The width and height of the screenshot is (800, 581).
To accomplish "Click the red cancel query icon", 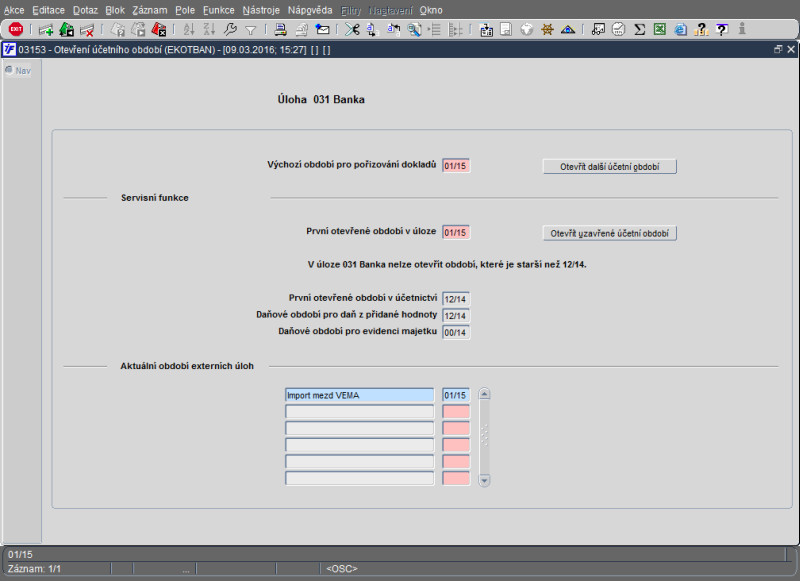I will 159,30.
